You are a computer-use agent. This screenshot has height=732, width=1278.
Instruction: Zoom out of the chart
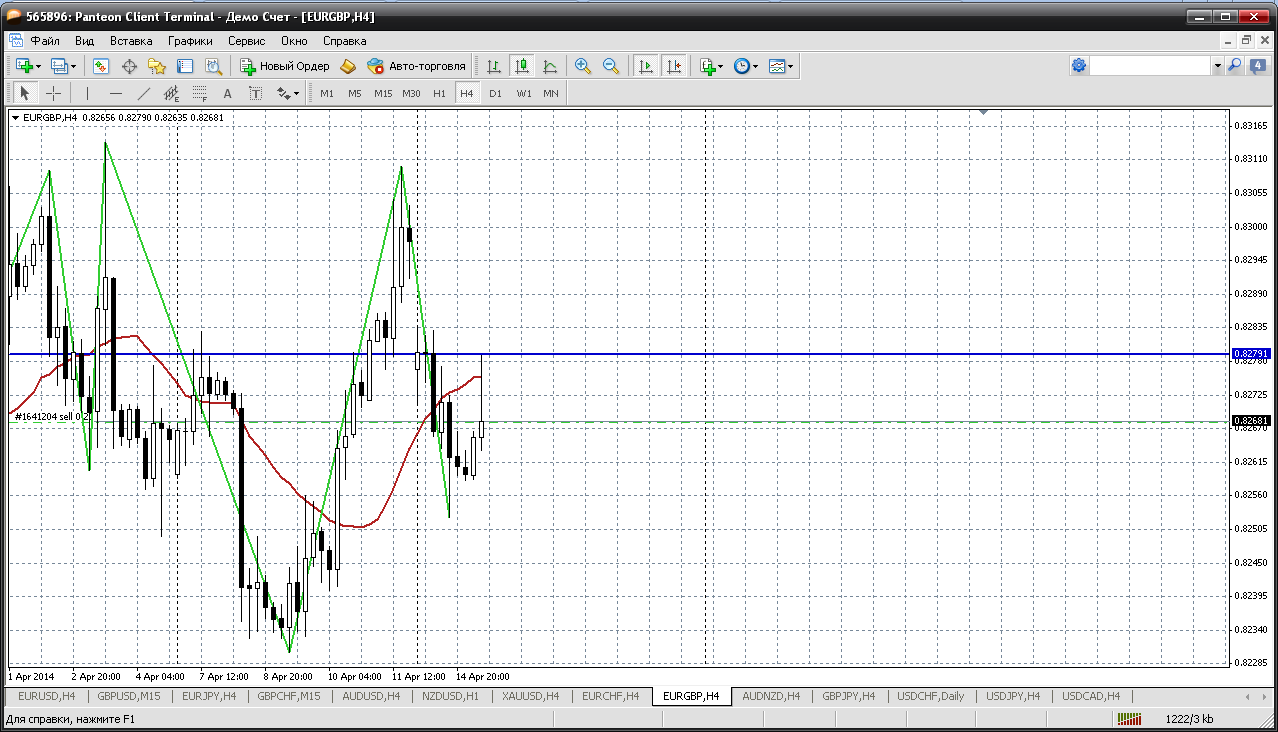pyautogui.click(x=610, y=66)
